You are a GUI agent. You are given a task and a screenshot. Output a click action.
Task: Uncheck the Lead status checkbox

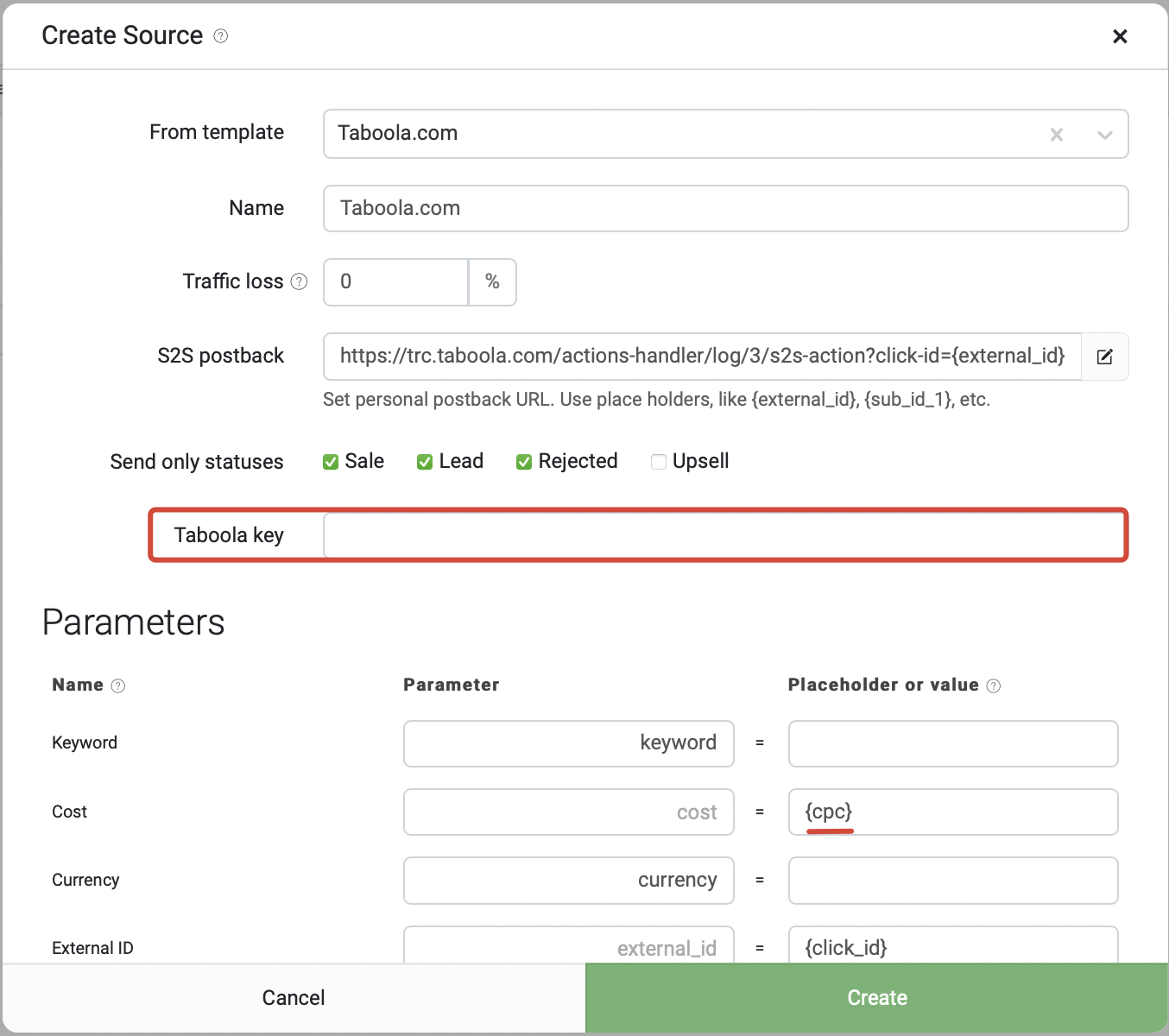point(425,462)
